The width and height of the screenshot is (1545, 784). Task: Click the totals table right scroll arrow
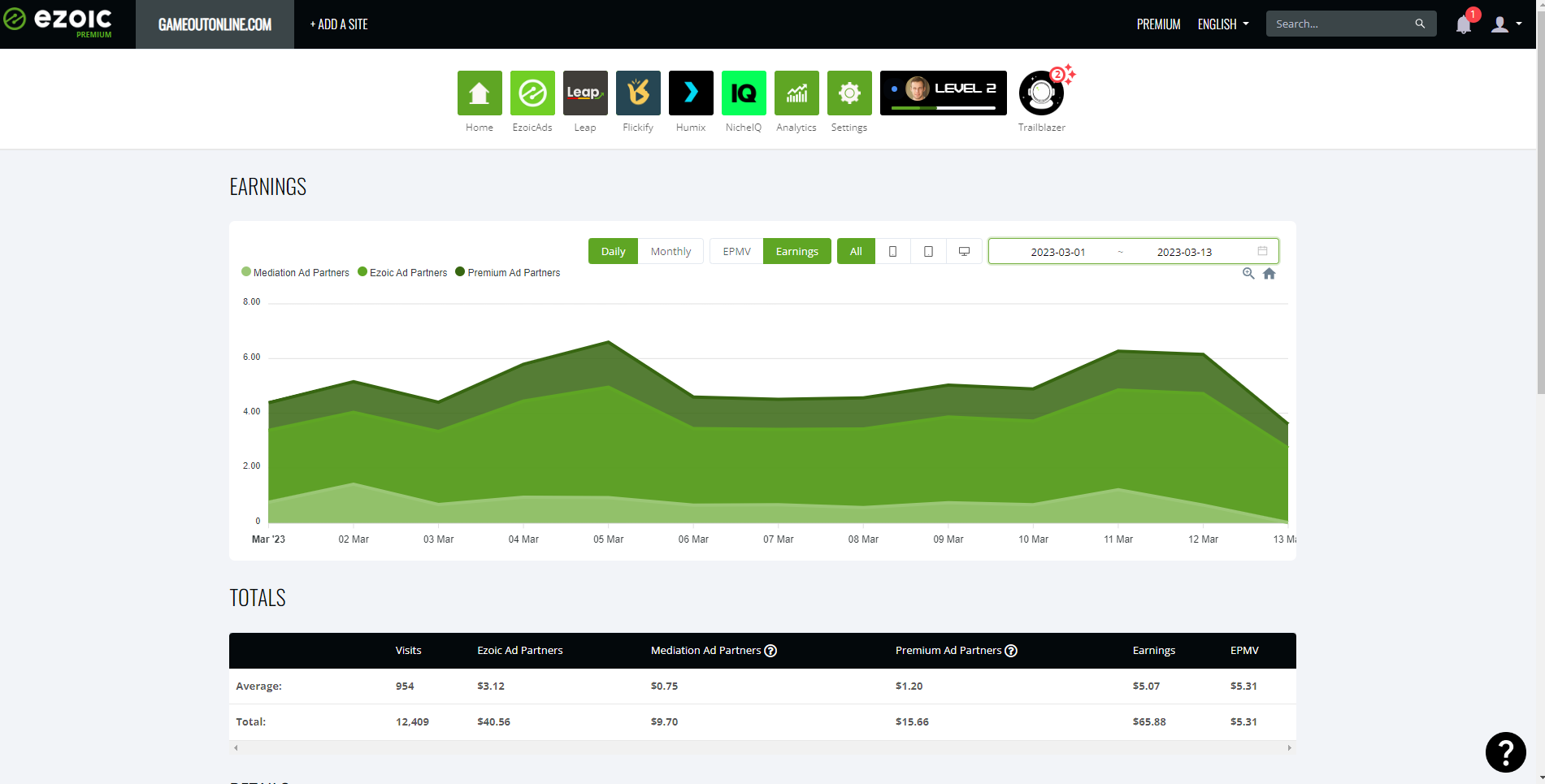pyautogui.click(x=1289, y=747)
